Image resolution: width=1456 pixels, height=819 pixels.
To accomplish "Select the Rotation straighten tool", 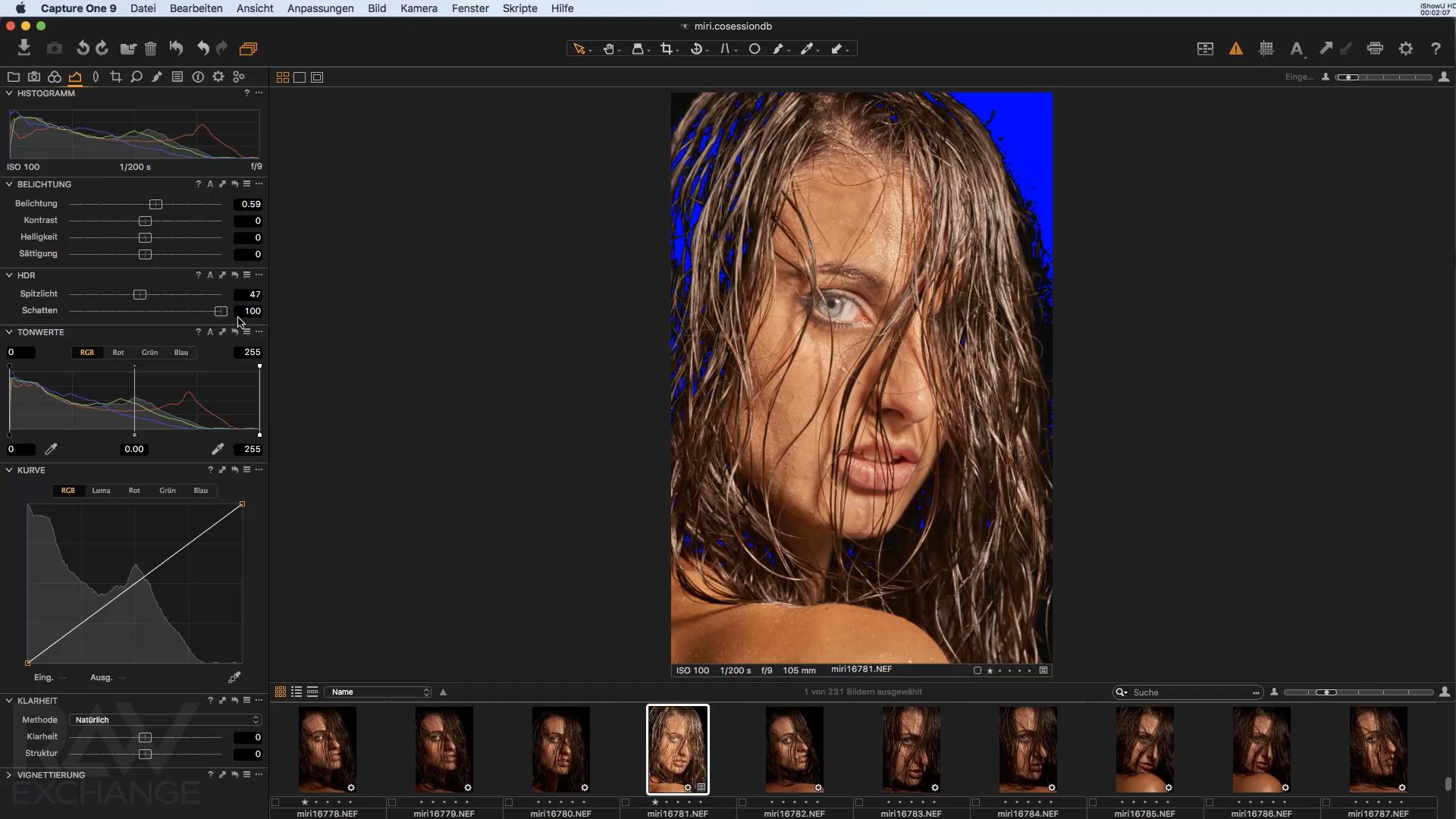I will click(696, 49).
